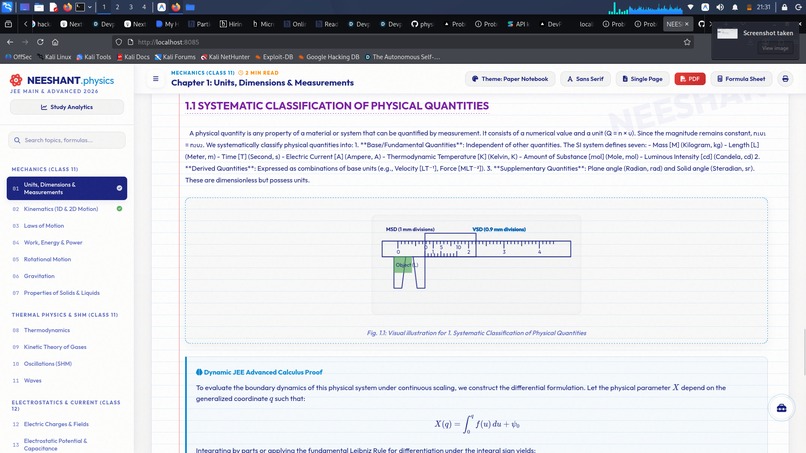
Task: Switch to the My H tab
Action: (168, 24)
